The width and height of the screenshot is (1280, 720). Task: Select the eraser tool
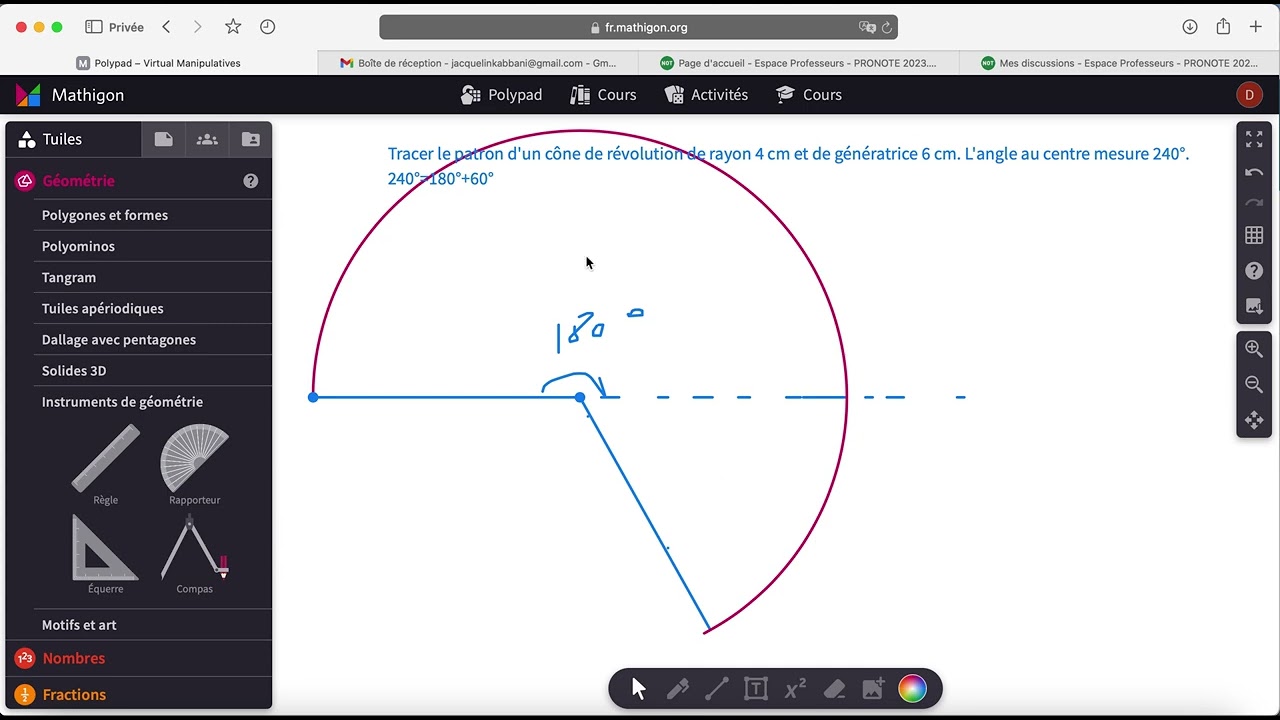(x=834, y=689)
